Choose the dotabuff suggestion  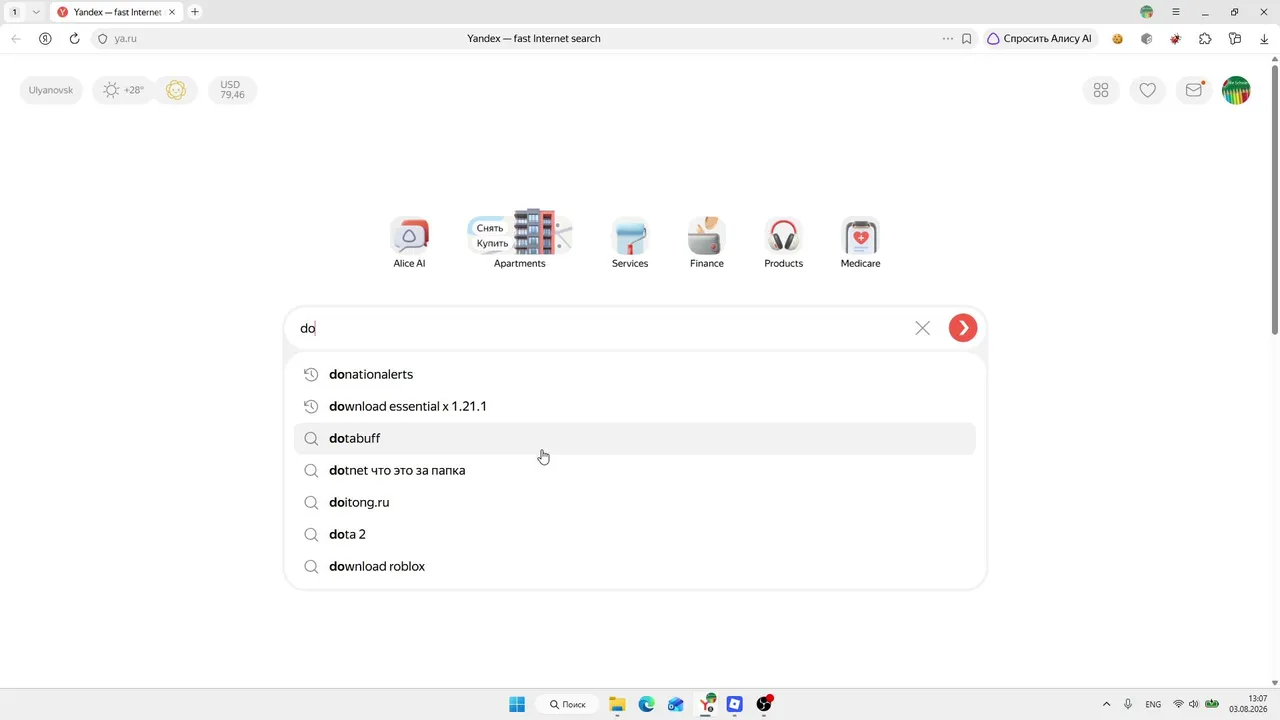[x=635, y=438]
